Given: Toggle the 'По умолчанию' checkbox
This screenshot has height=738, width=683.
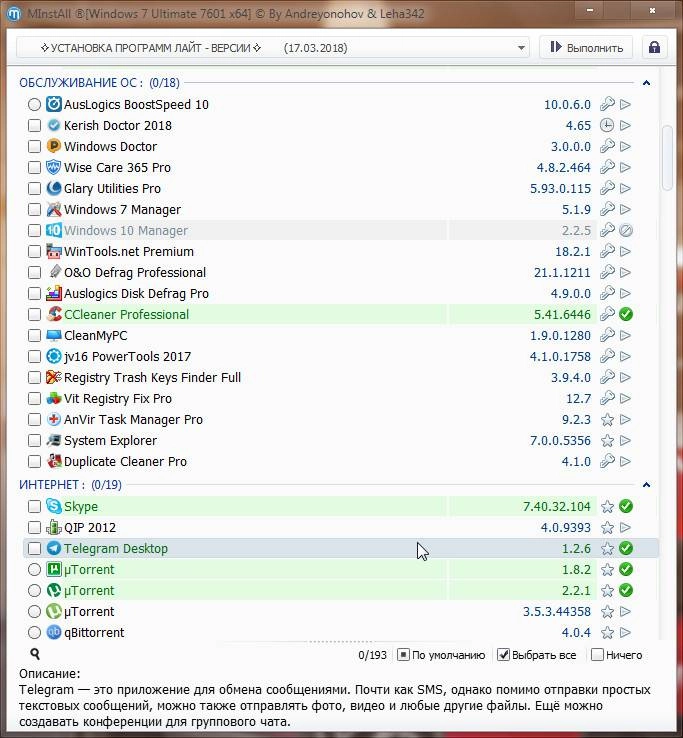Looking at the screenshot, I should point(403,655).
